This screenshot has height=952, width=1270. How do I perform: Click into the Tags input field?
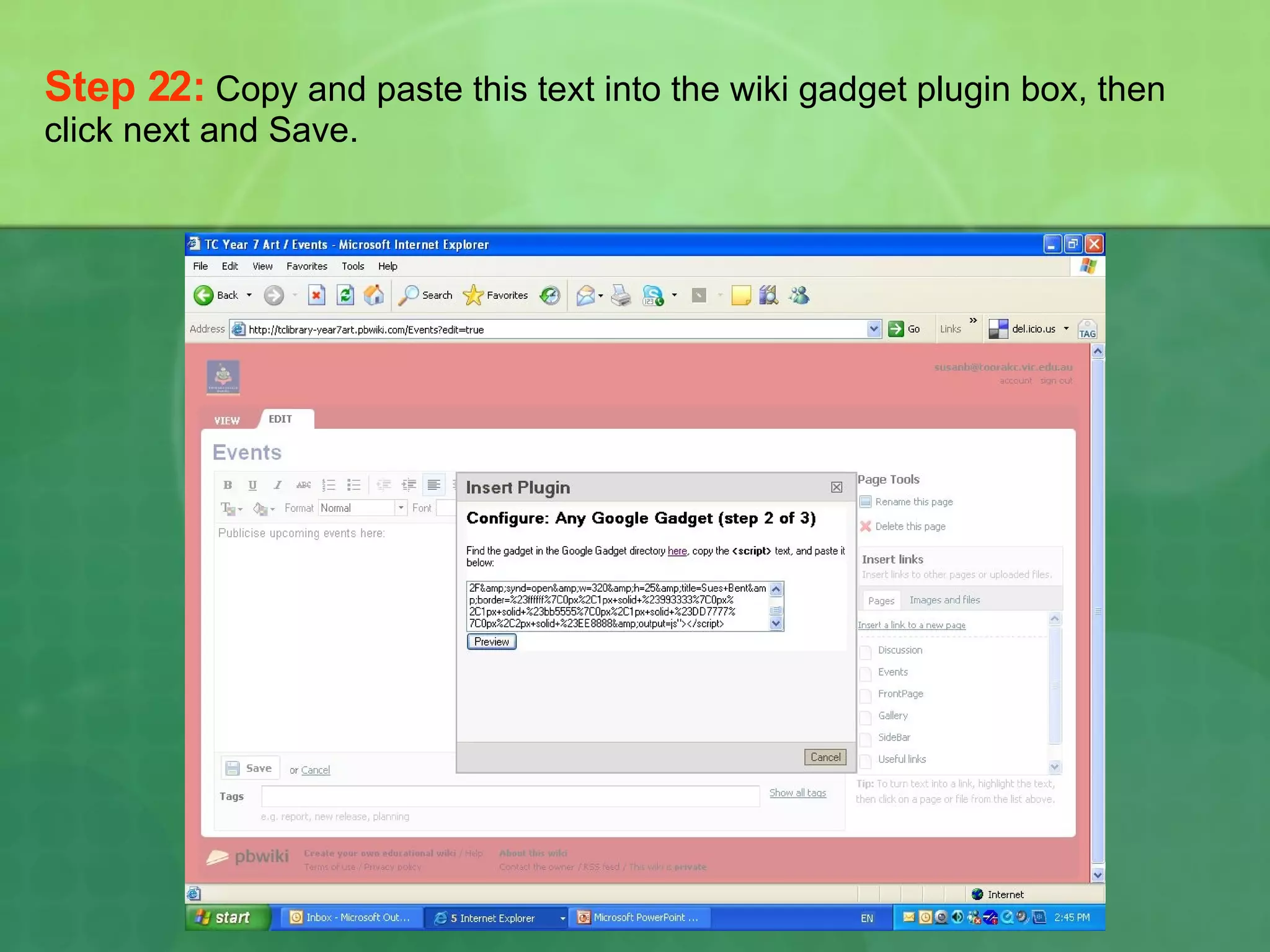(510, 796)
